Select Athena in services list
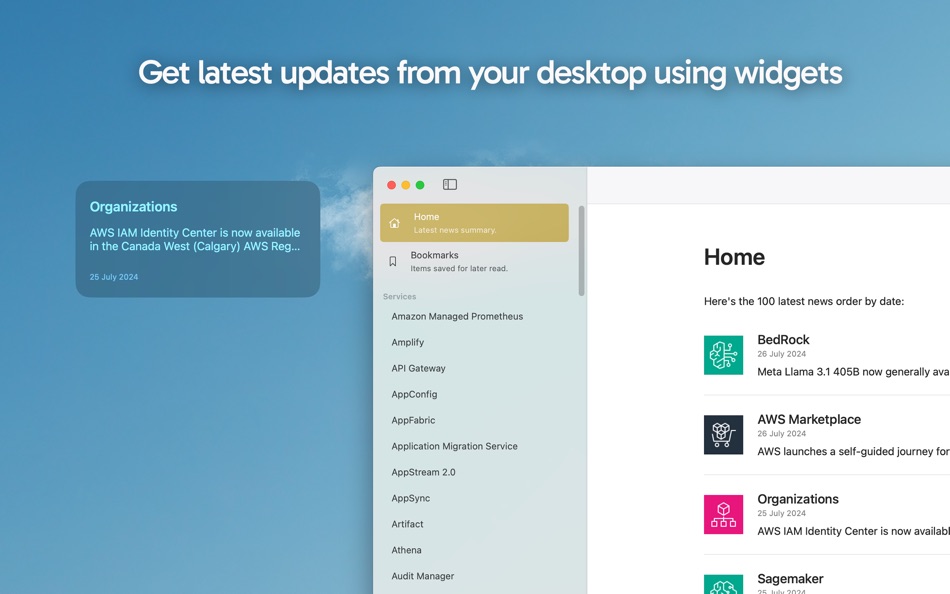The image size is (950, 594). click(x=407, y=550)
